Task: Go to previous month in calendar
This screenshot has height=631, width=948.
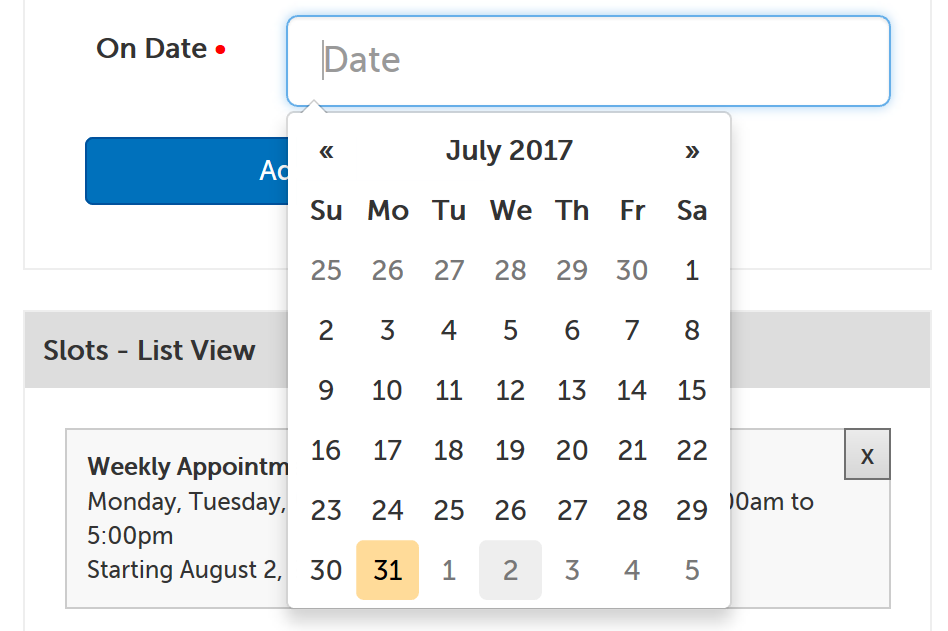Action: [x=326, y=151]
